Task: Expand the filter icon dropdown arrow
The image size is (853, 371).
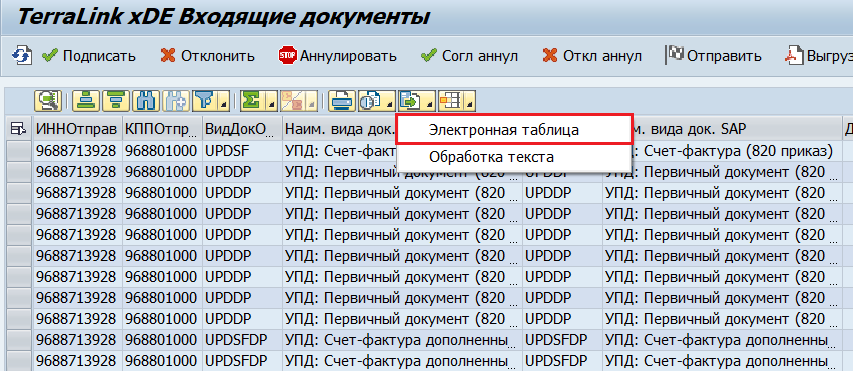Action: (x=224, y=101)
